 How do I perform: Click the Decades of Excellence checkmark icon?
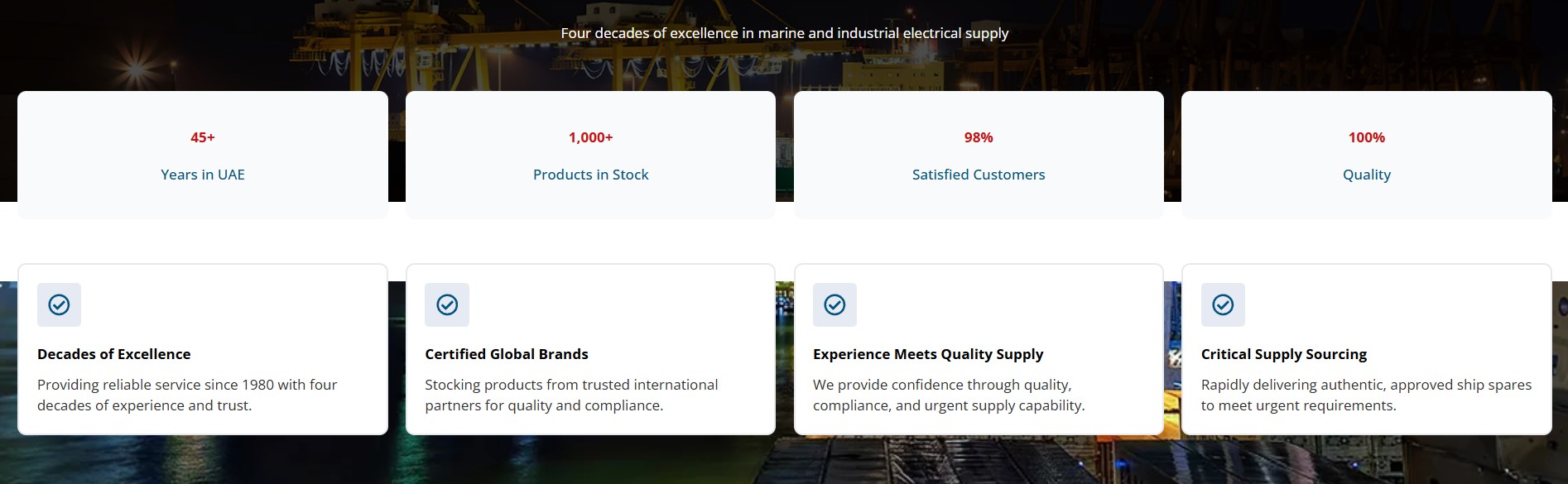59,304
